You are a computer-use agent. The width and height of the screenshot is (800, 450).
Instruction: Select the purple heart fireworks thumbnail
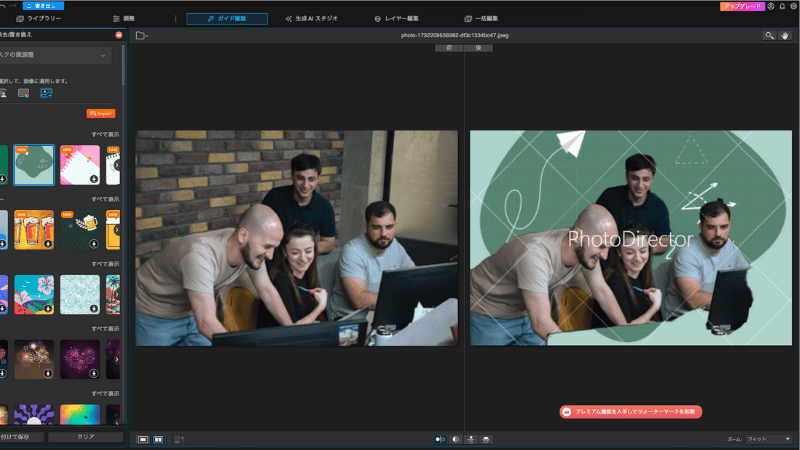pyautogui.click(x=80, y=359)
